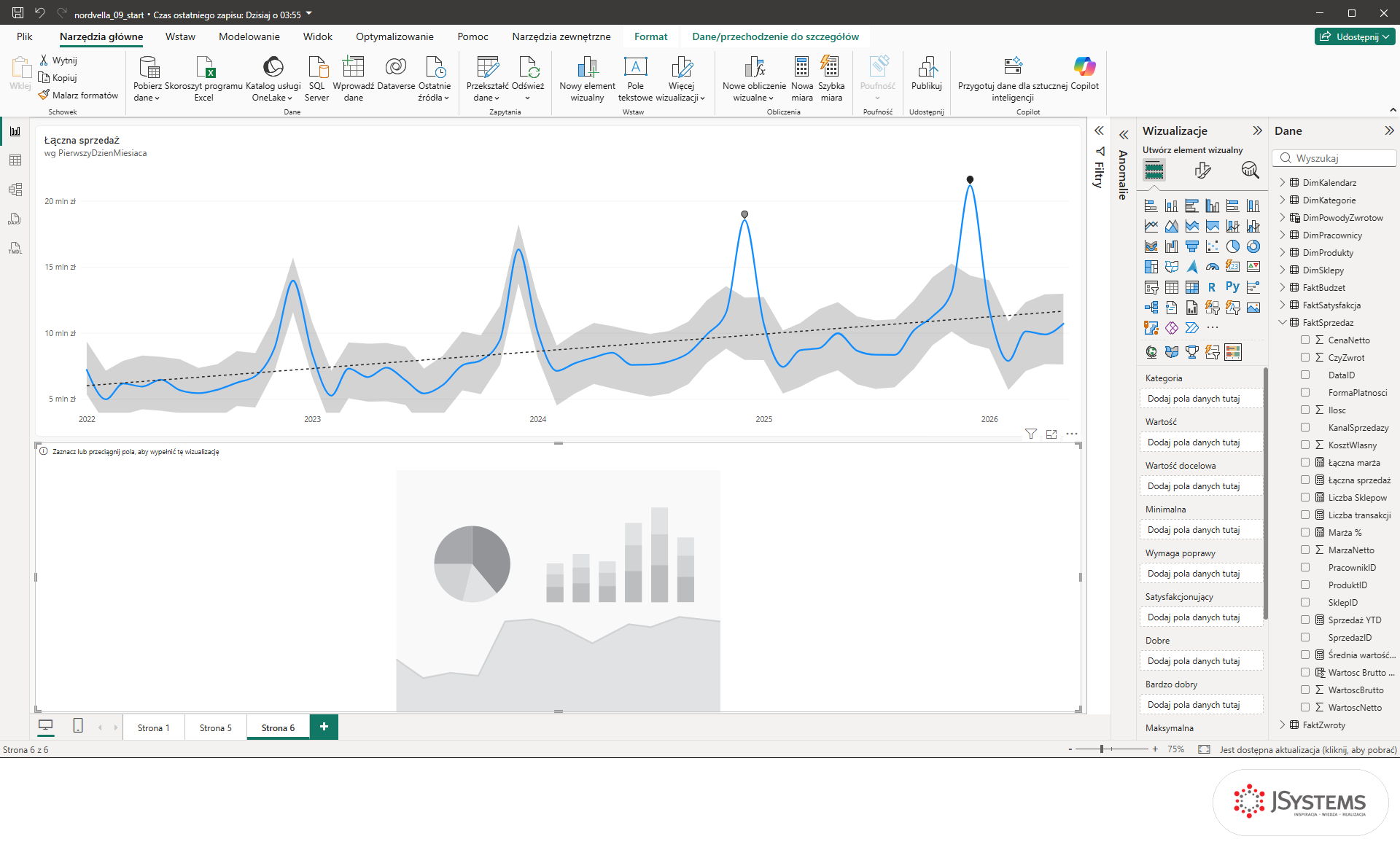This screenshot has width=1400, height=847.
Task: Click the chart's filter funnel icon
Action: pos(1030,434)
